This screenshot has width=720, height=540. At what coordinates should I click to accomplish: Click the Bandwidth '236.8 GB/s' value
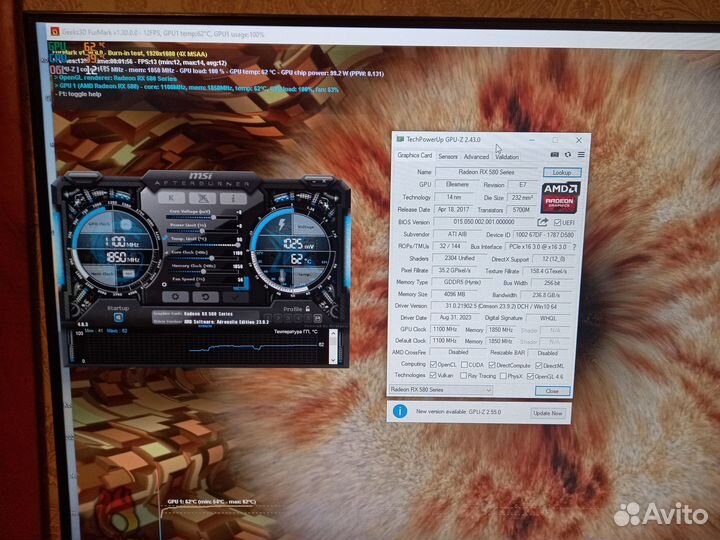click(546, 295)
